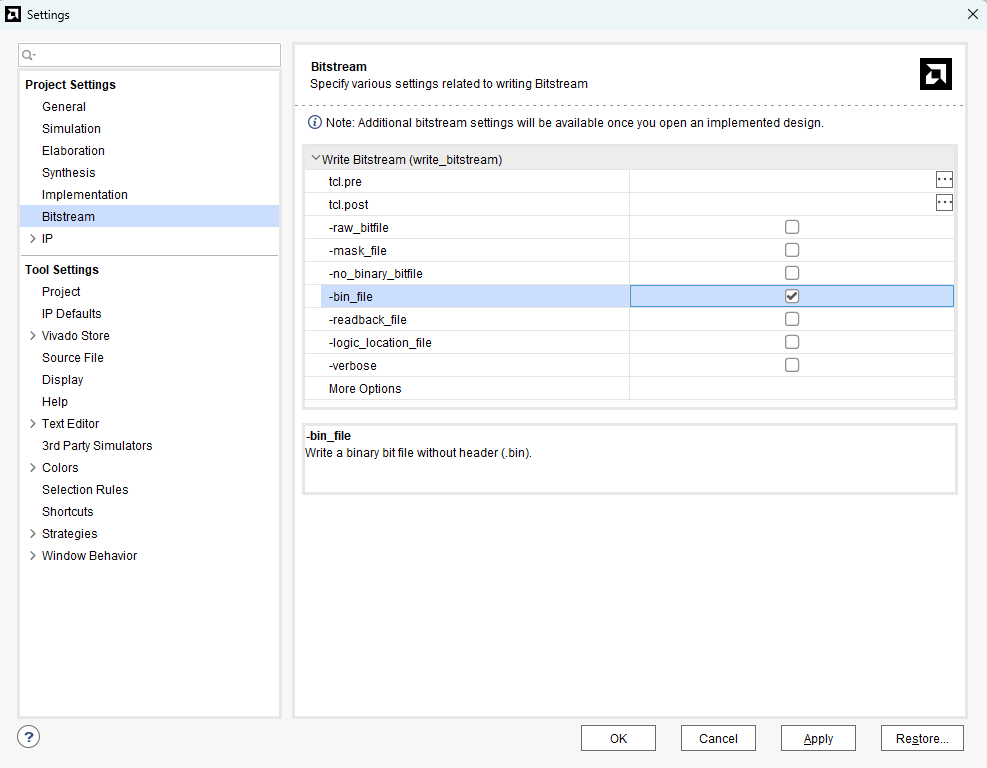This screenshot has width=987, height=768.
Task: Select Synthesis in Project Settings
Action: pos(69,173)
